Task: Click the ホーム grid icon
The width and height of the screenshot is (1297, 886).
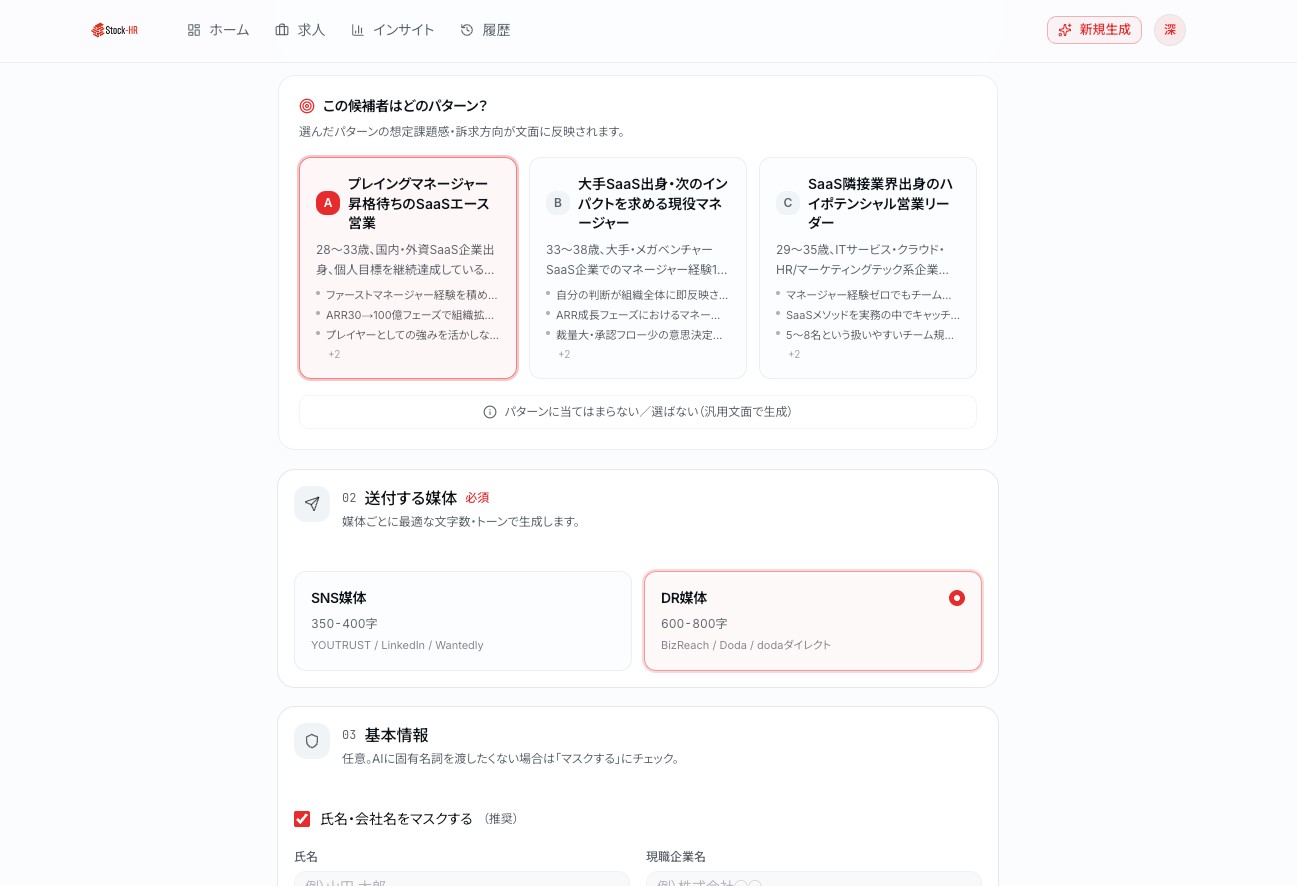Action: pos(194,30)
